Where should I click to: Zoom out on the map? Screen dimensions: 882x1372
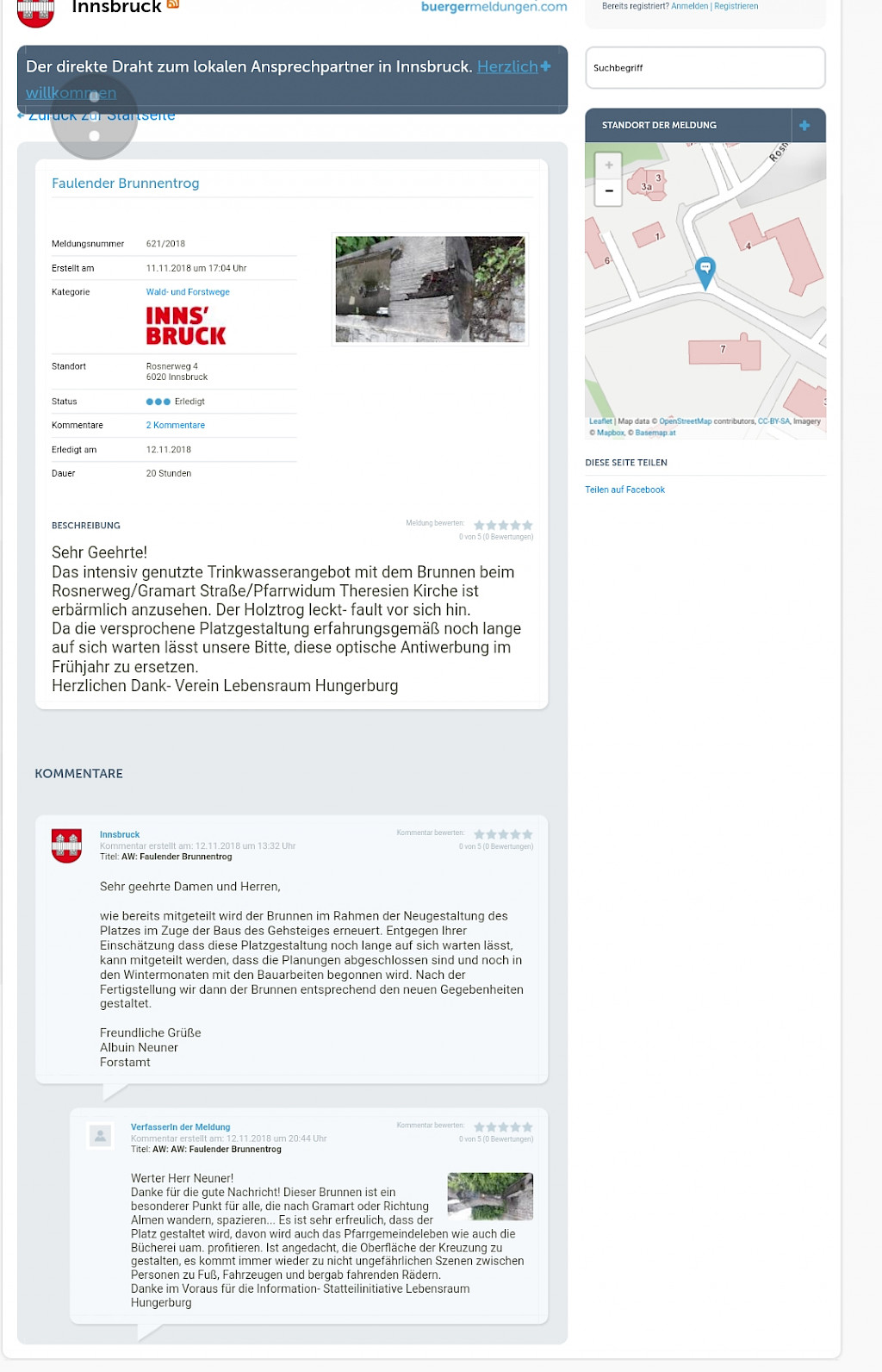[609, 190]
